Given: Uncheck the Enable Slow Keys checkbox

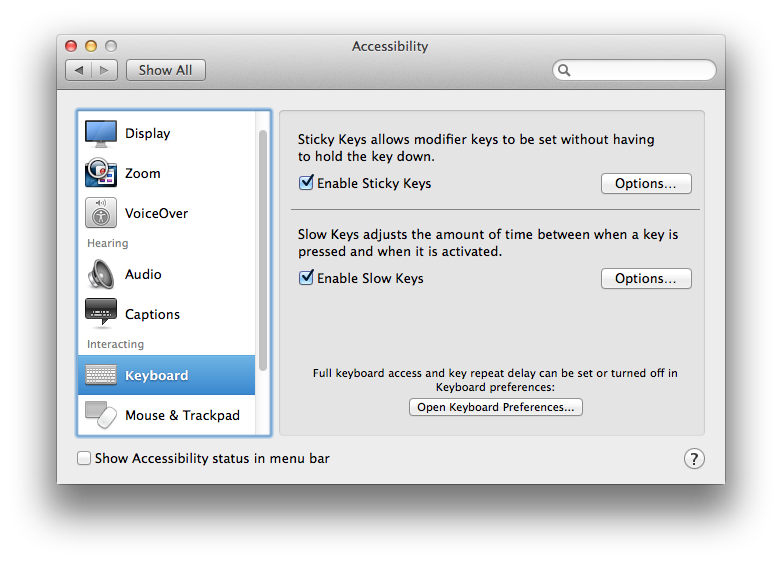Looking at the screenshot, I should coord(306,278).
